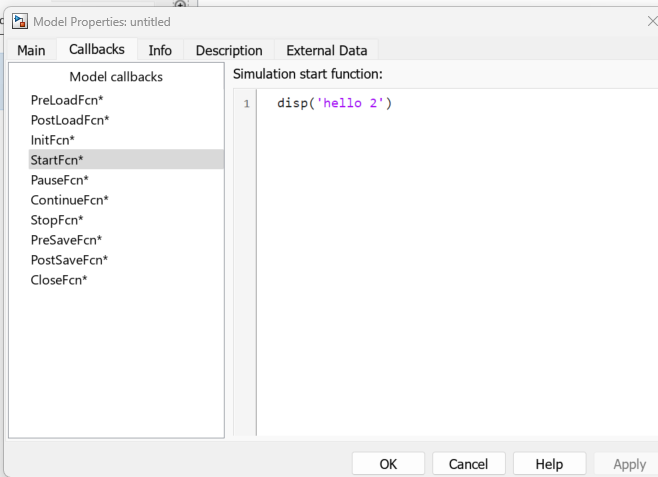Select PreLoadFcn* callback in list

tap(67, 100)
